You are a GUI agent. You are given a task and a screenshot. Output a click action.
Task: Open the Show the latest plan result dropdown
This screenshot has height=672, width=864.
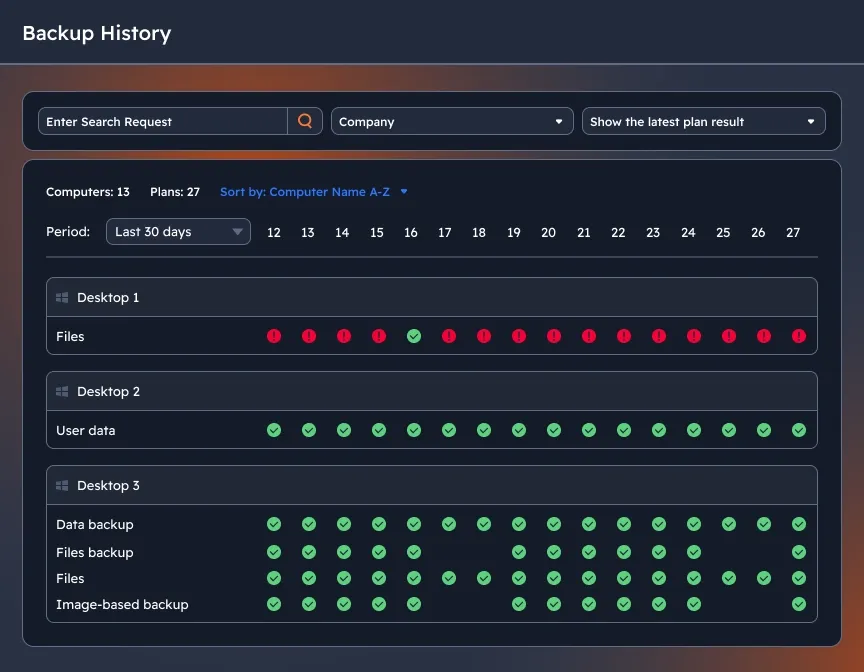coord(703,120)
